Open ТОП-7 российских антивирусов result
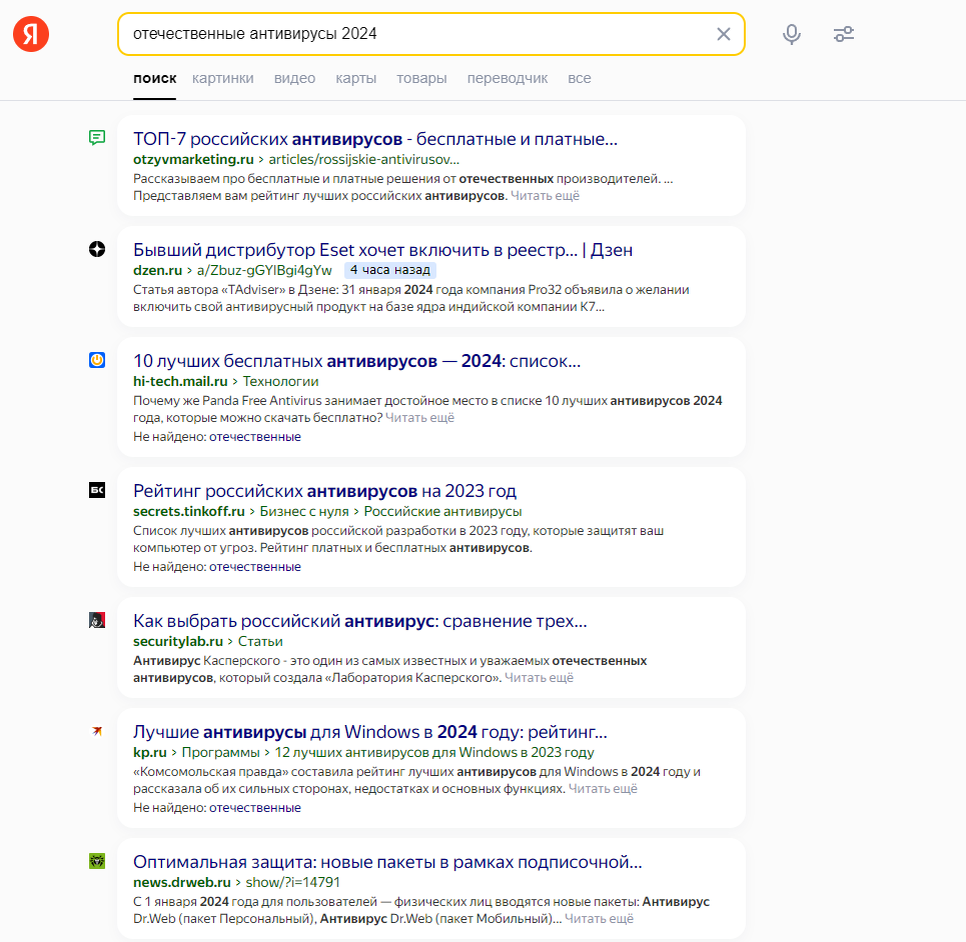Viewport: 966px width, 942px height. click(375, 139)
